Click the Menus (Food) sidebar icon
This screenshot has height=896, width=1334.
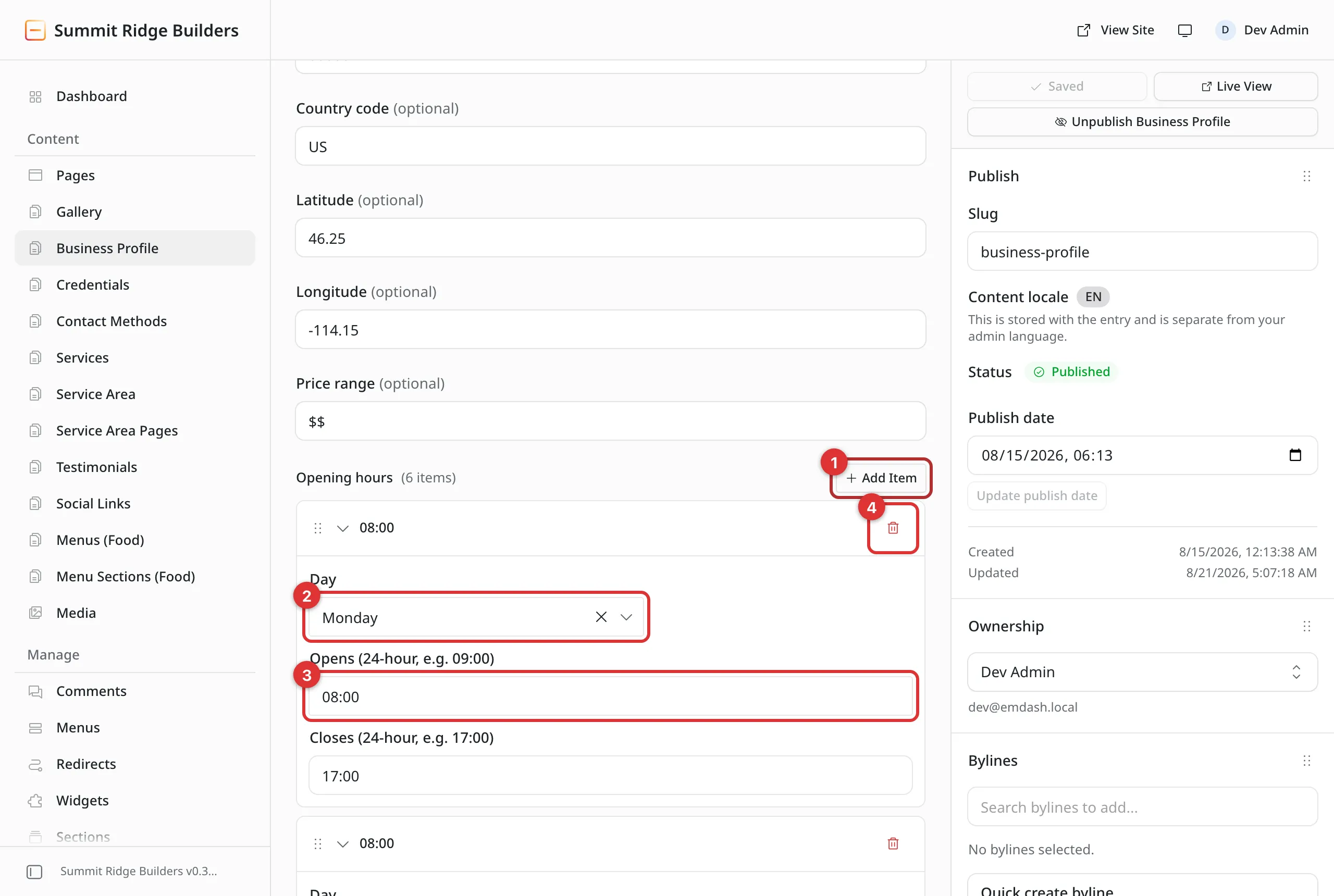35,540
